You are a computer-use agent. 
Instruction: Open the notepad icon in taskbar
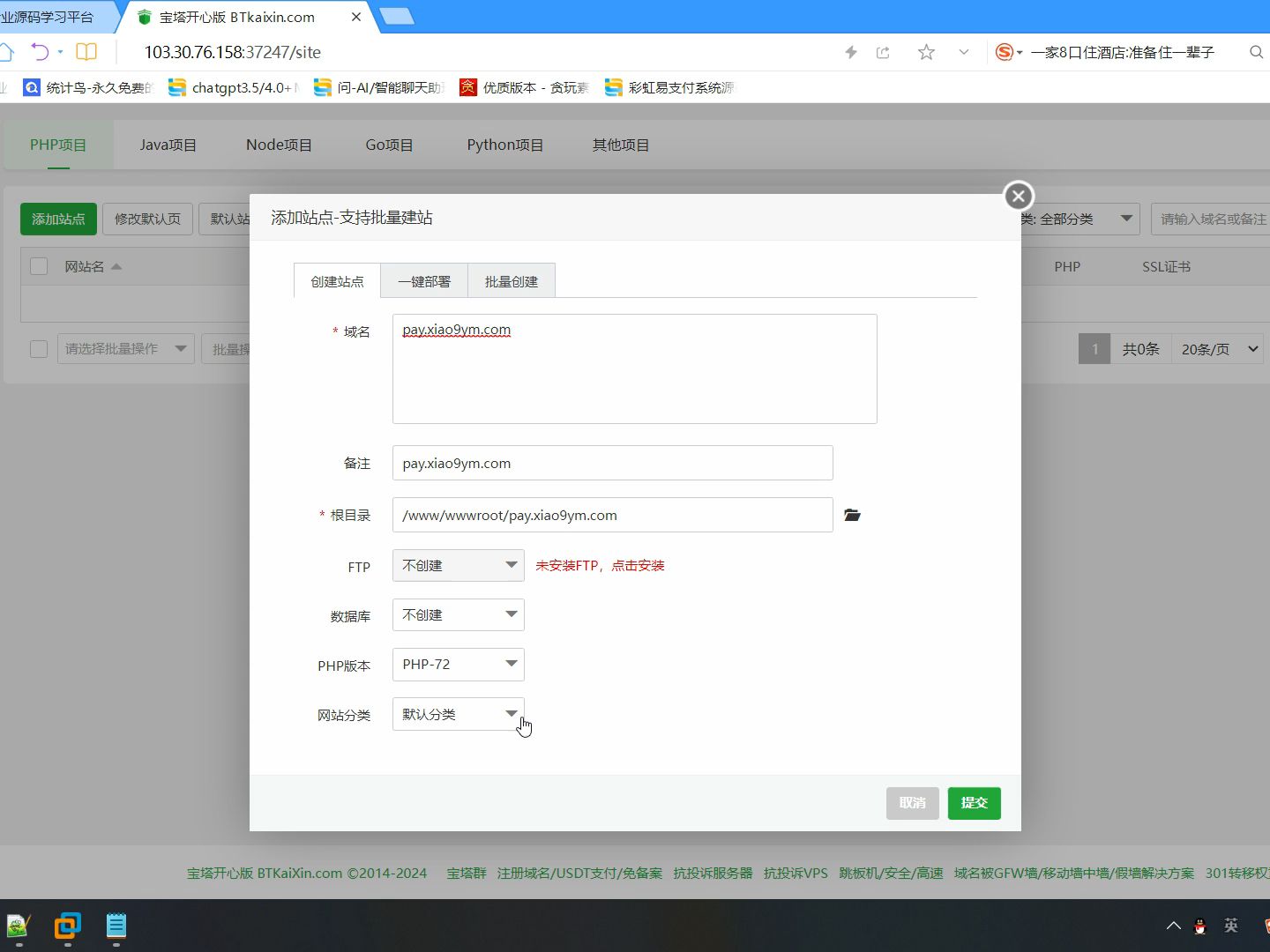116,926
